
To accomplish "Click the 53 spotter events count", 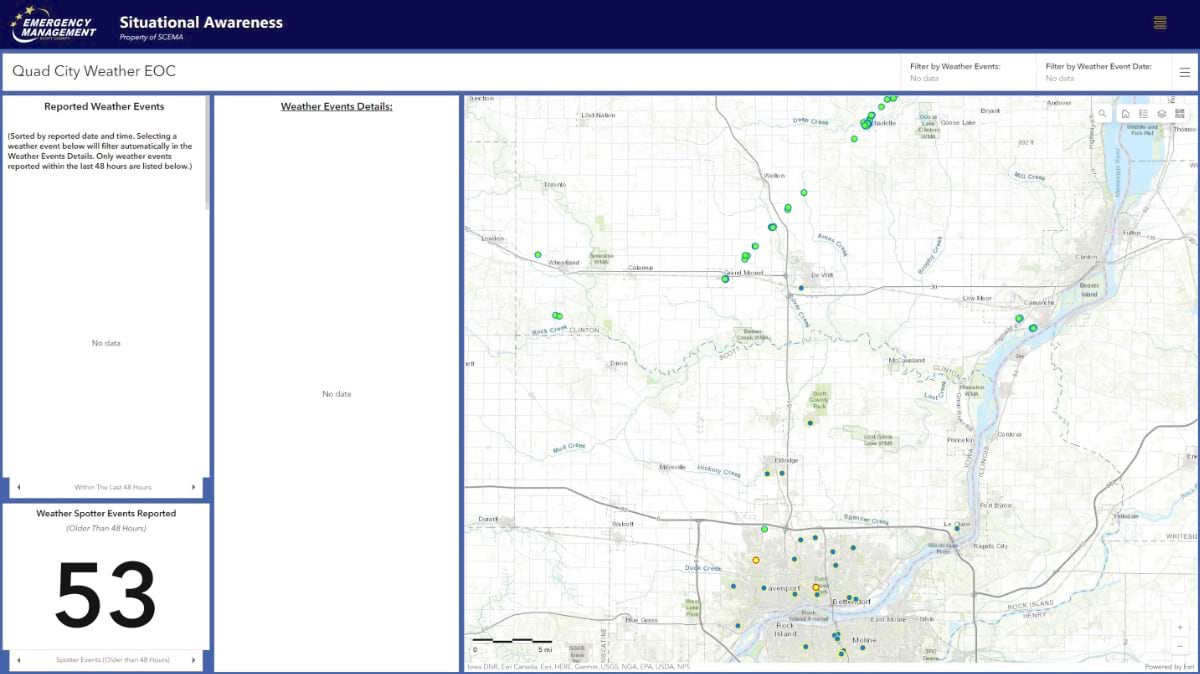I will tap(106, 594).
